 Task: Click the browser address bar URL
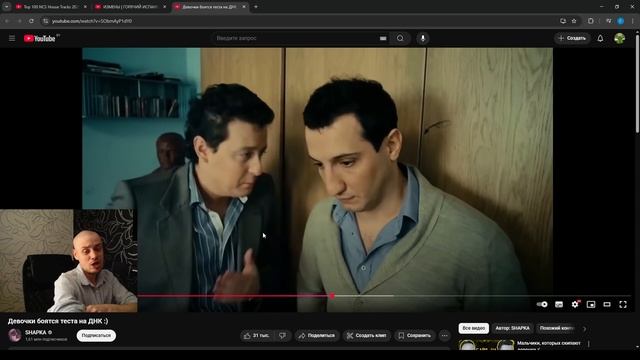tap(92, 21)
